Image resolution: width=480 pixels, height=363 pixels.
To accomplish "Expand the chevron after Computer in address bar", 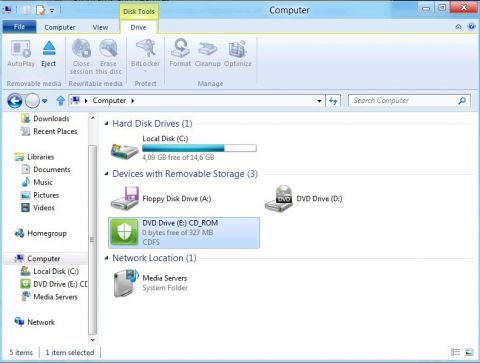I will coord(133,101).
